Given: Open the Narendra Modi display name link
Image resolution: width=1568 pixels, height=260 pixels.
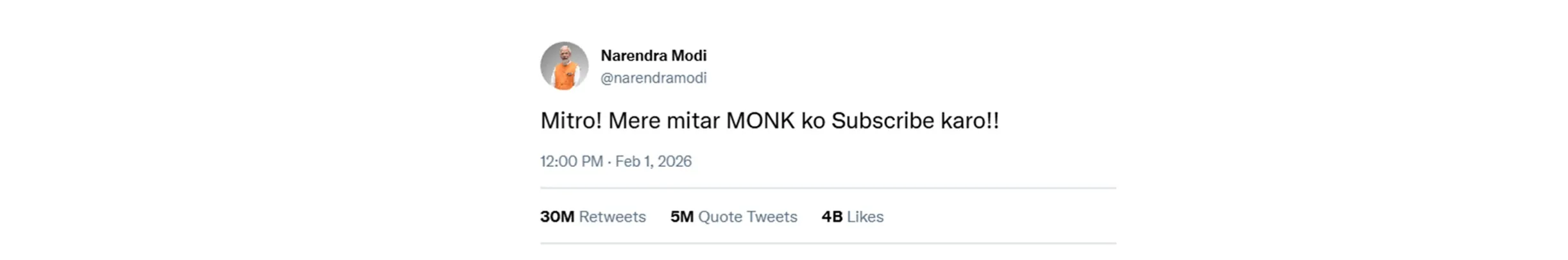Looking at the screenshot, I should point(653,56).
